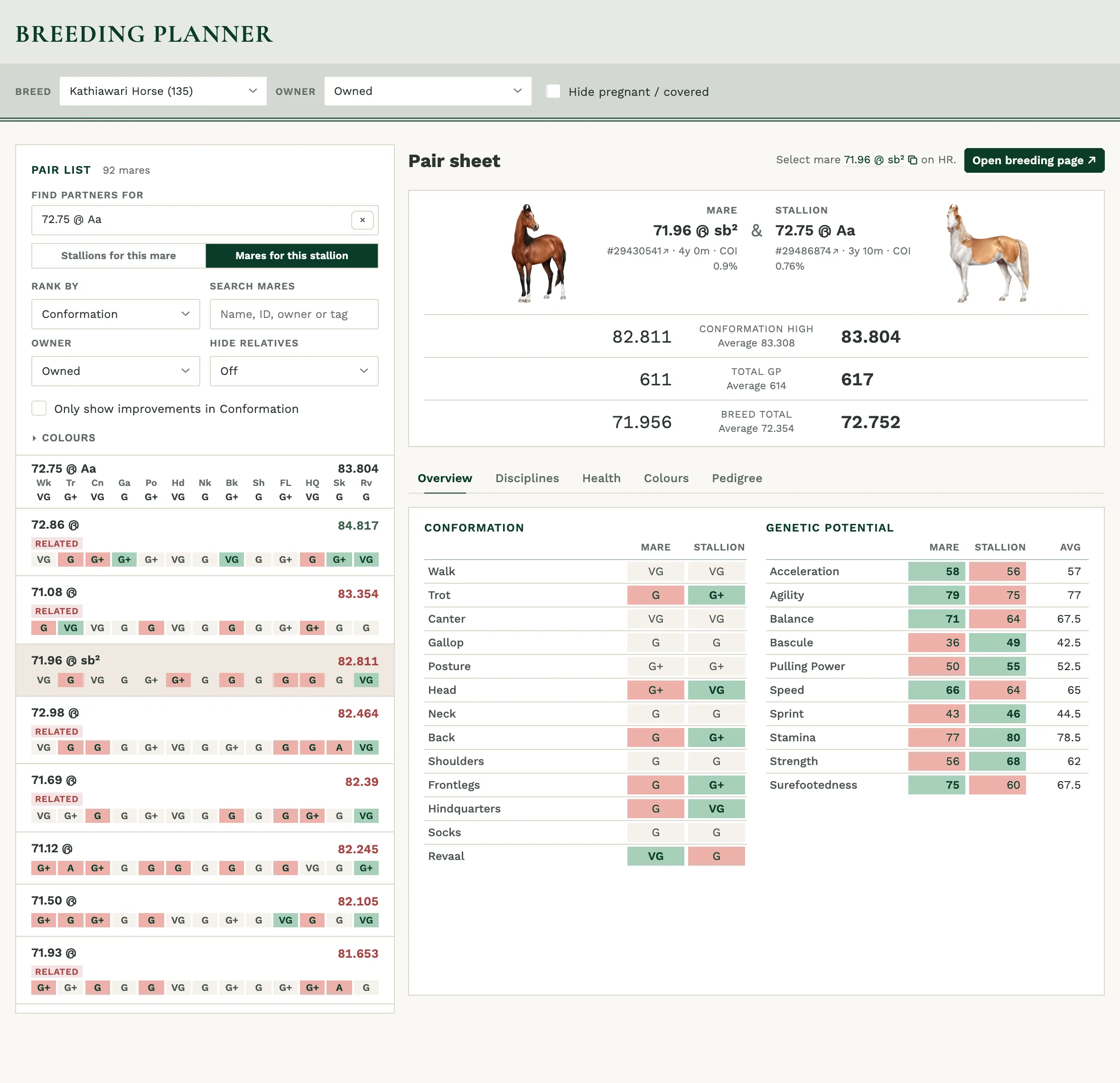This screenshot has height=1083, width=1120.
Task: Open Rank By Conformation dropdown
Action: click(115, 314)
